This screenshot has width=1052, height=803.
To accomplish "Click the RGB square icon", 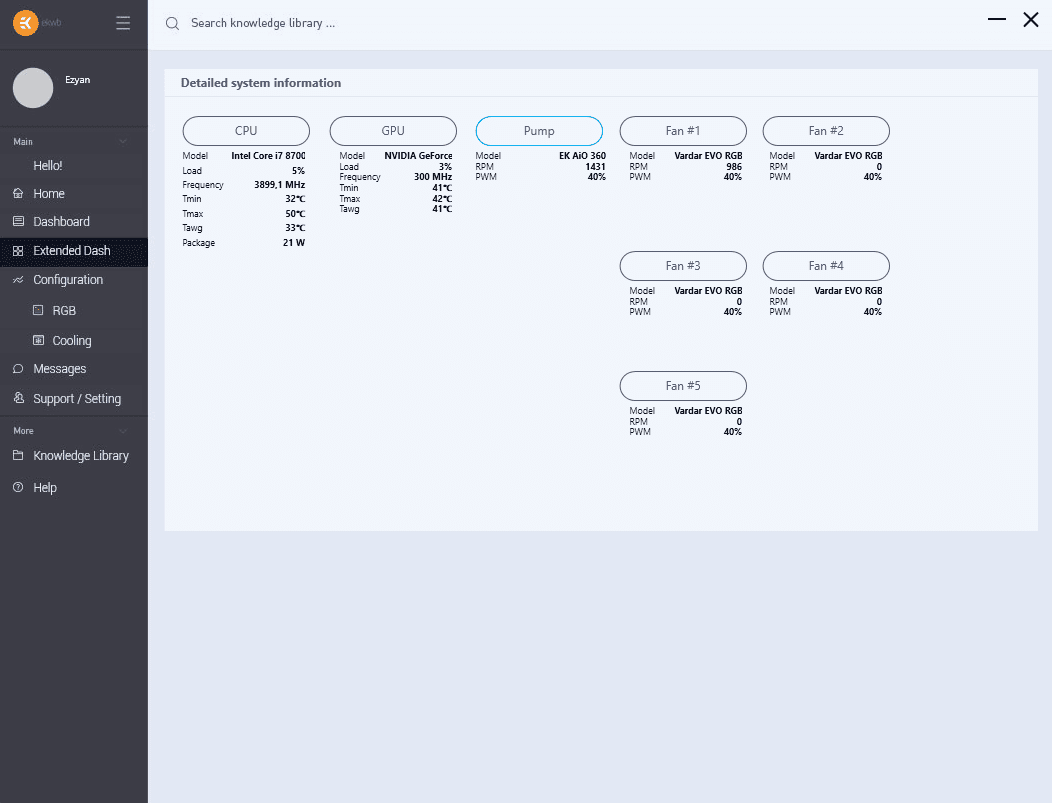I will [38, 310].
